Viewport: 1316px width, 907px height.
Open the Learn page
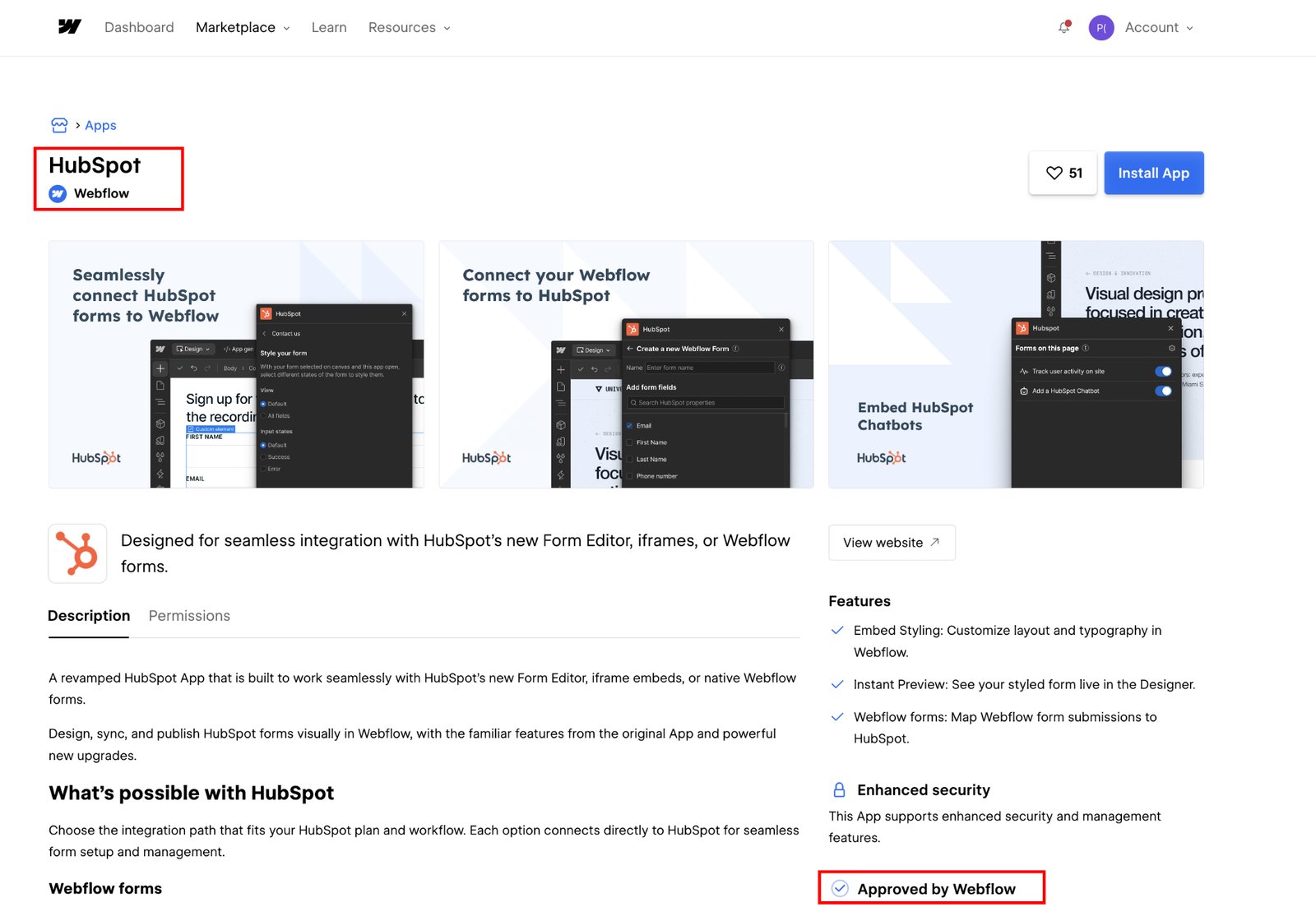pyautogui.click(x=329, y=27)
